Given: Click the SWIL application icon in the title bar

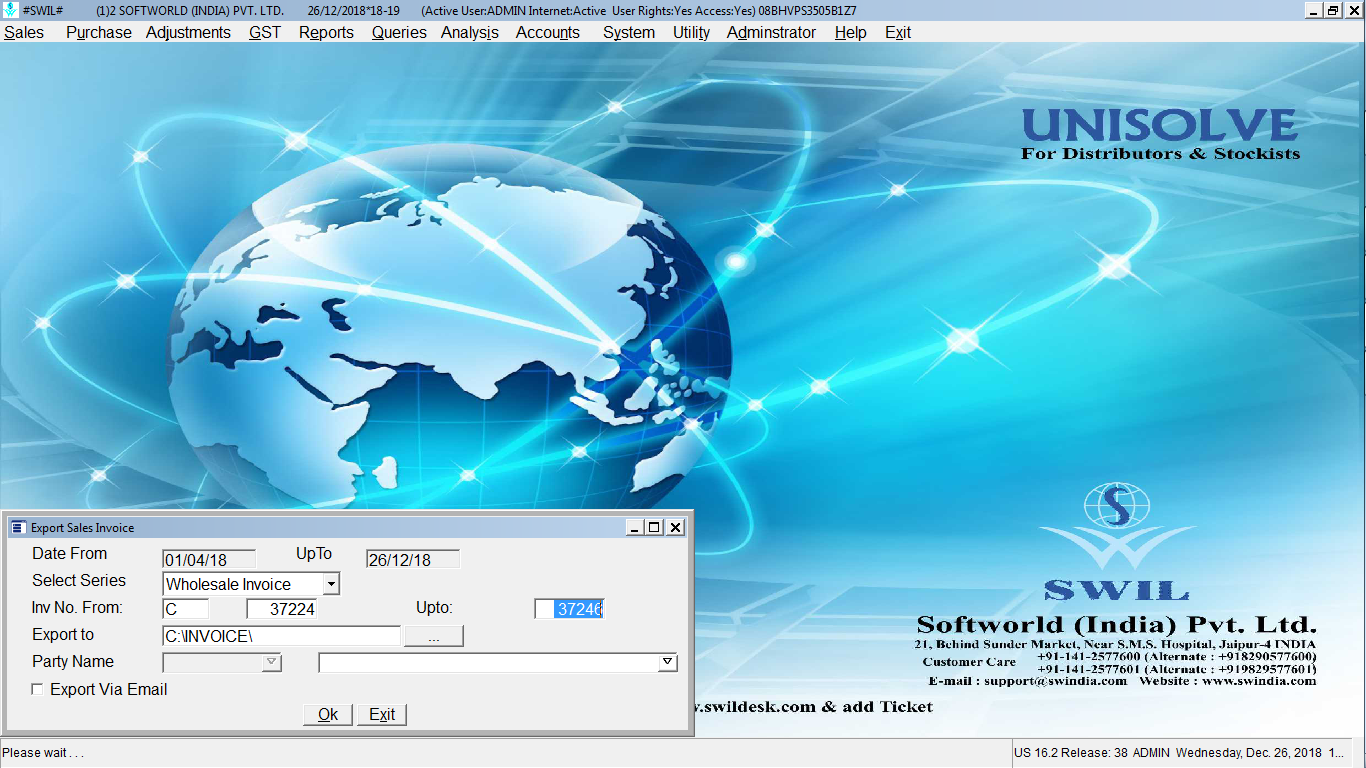Looking at the screenshot, I should pyautogui.click(x=10, y=10).
